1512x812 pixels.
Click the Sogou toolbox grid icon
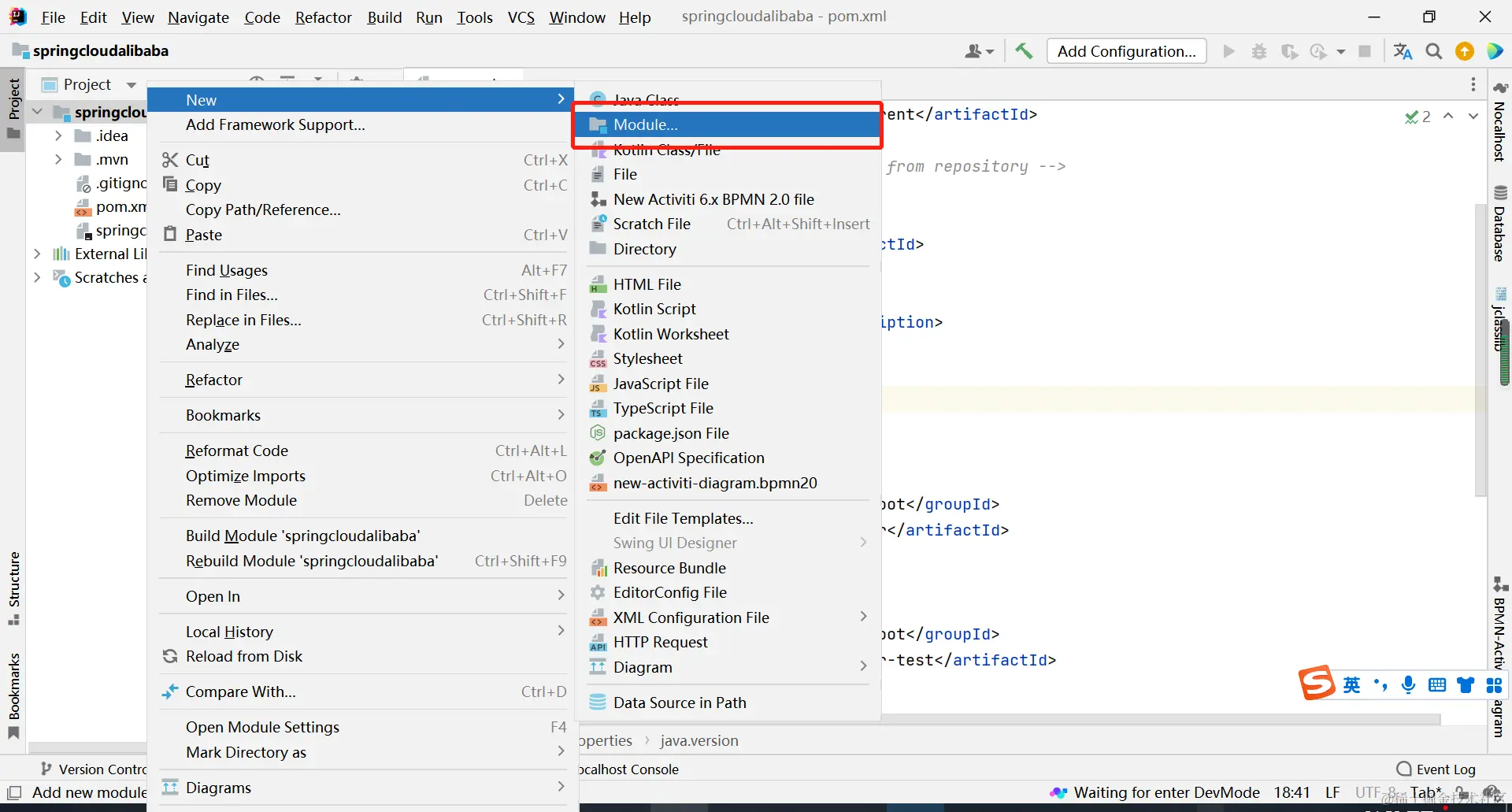(1494, 684)
